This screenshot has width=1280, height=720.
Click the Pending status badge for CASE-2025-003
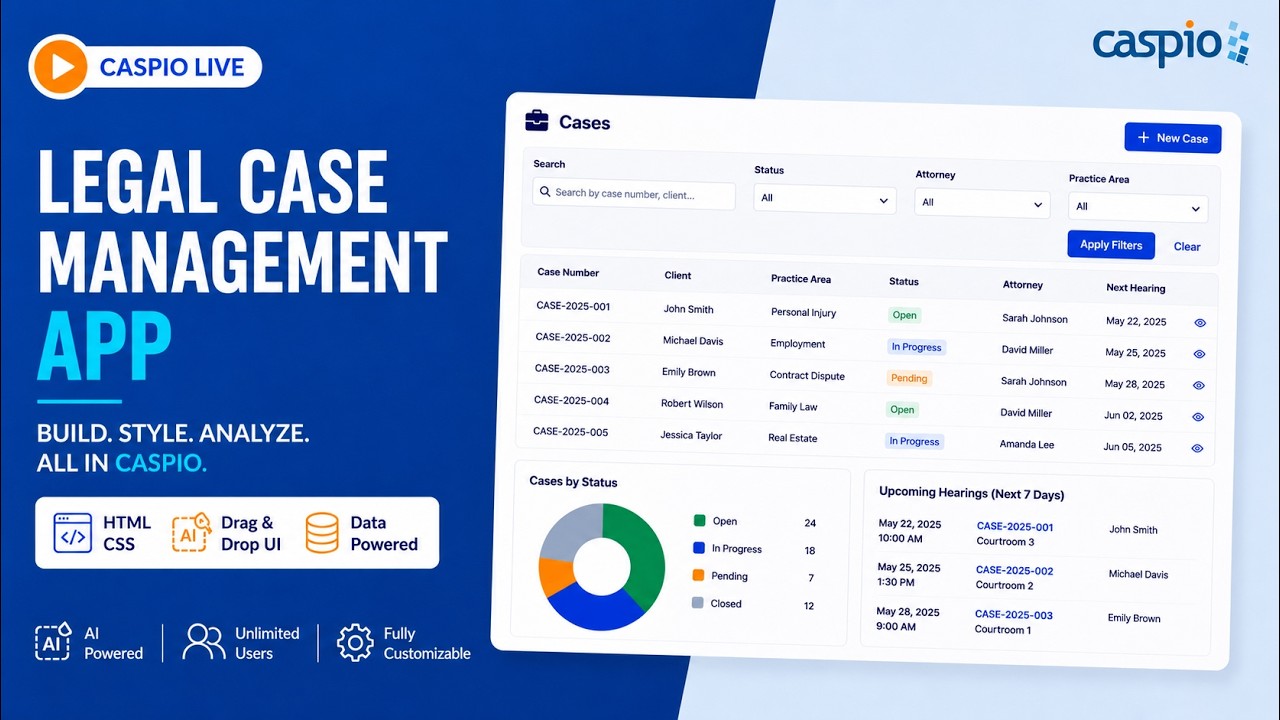coord(909,378)
